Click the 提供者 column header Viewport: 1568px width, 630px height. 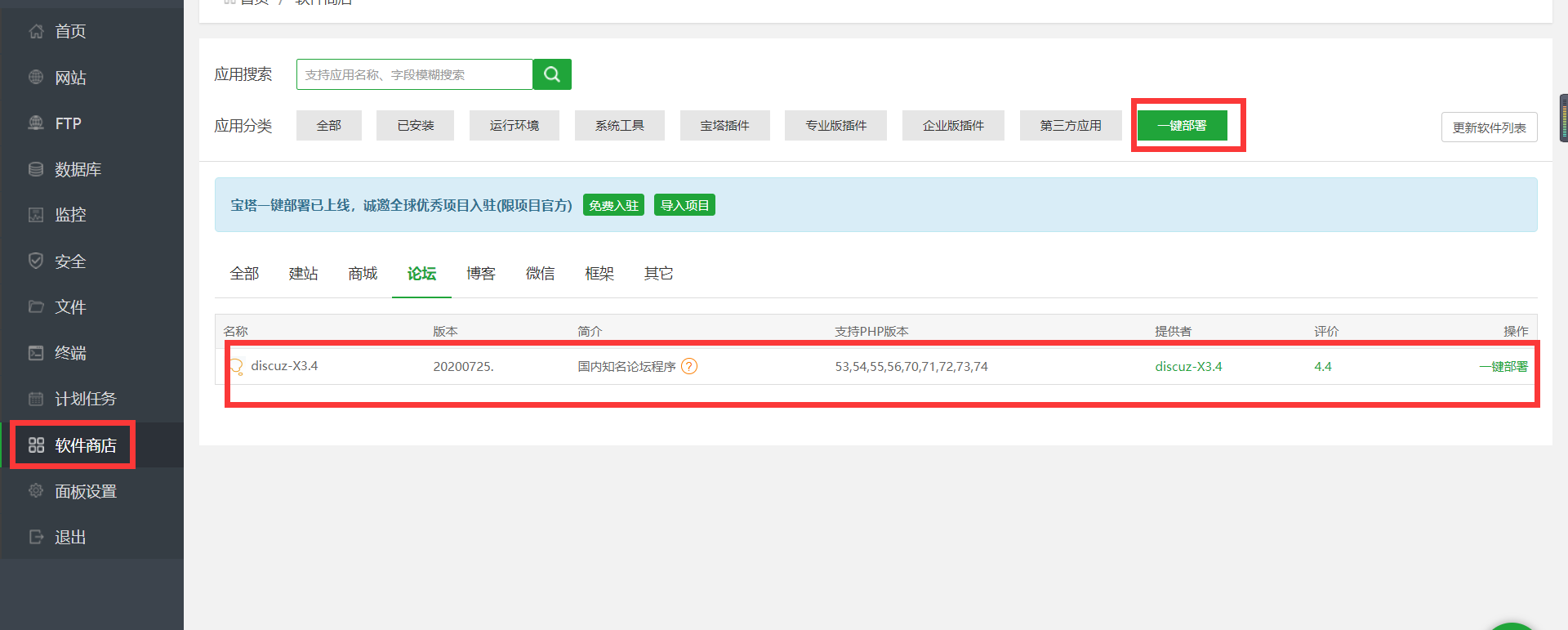pos(1173,331)
